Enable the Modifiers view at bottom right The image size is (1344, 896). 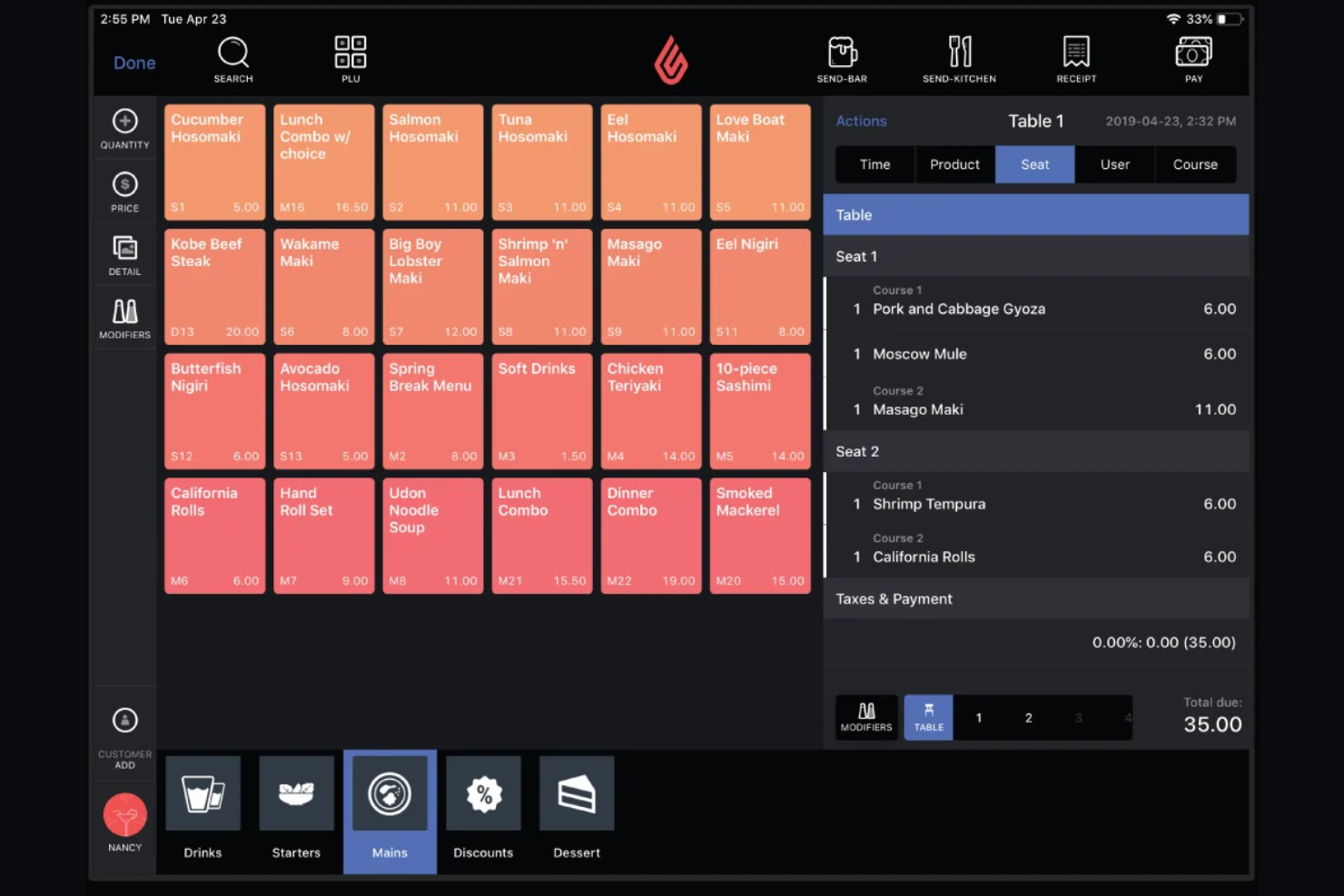point(865,717)
